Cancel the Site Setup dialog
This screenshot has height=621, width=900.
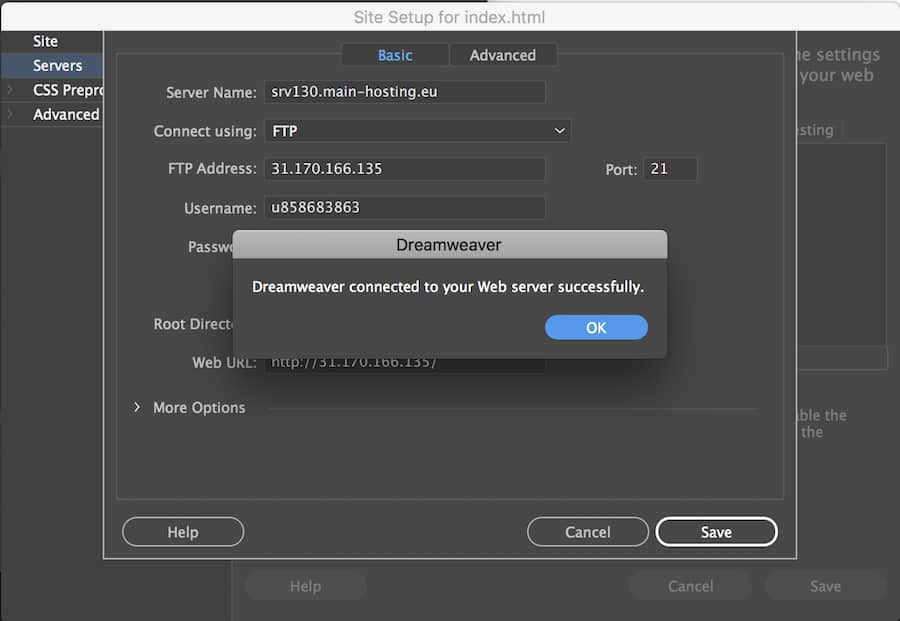coord(588,531)
